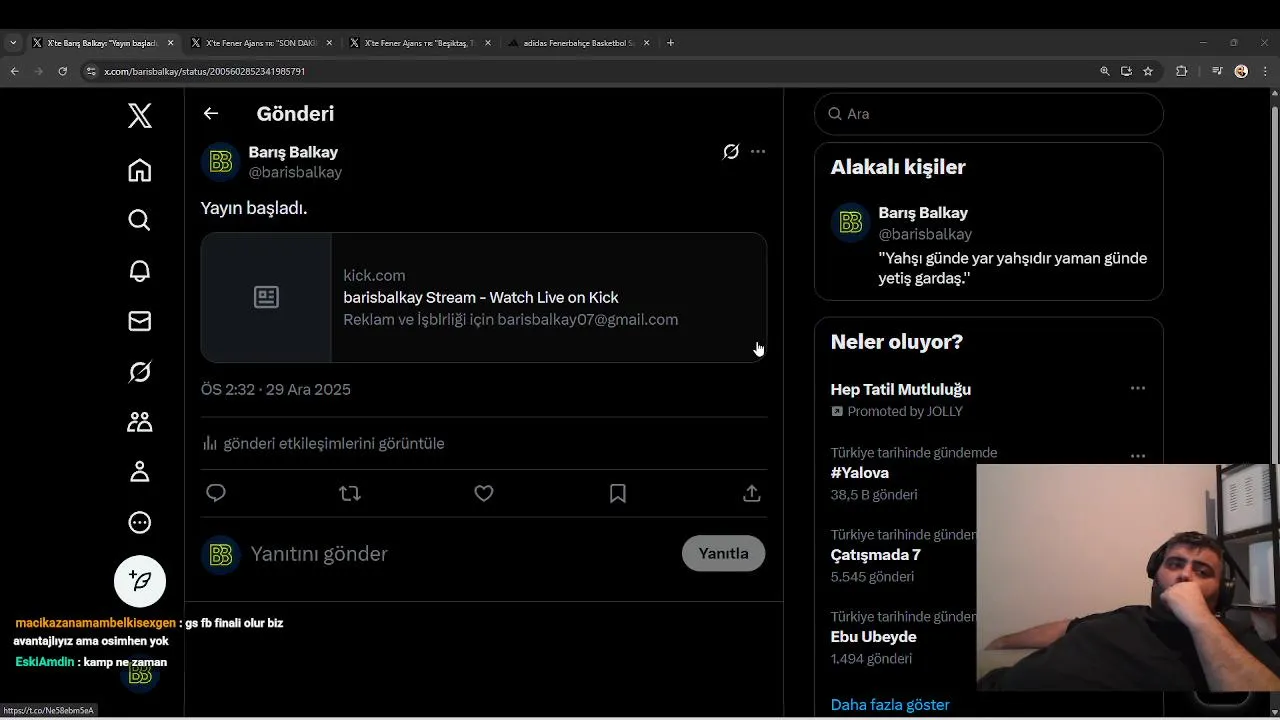The image size is (1280, 720).
Task: Click the zoom magnifier icon in address bar
Action: click(1104, 71)
